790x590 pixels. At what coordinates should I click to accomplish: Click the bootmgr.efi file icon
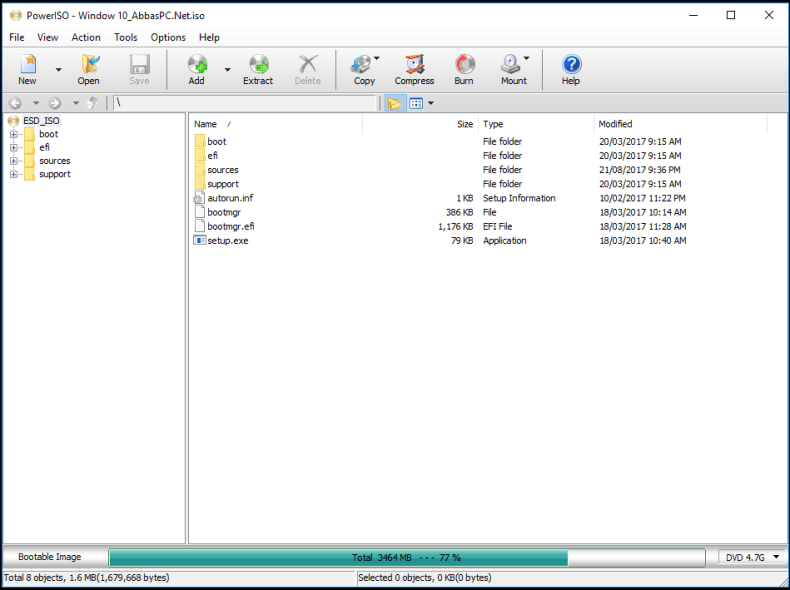(x=200, y=226)
